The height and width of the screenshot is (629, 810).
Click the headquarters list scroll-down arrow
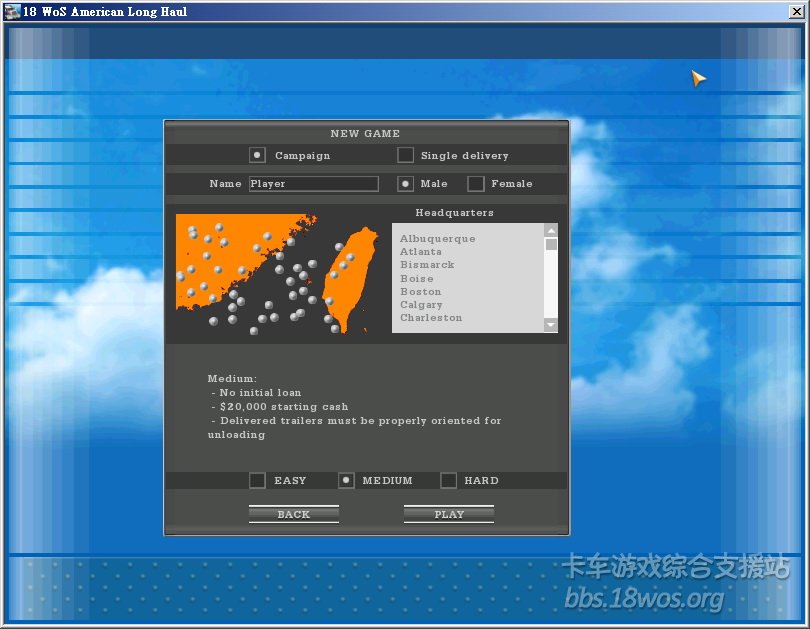click(551, 325)
